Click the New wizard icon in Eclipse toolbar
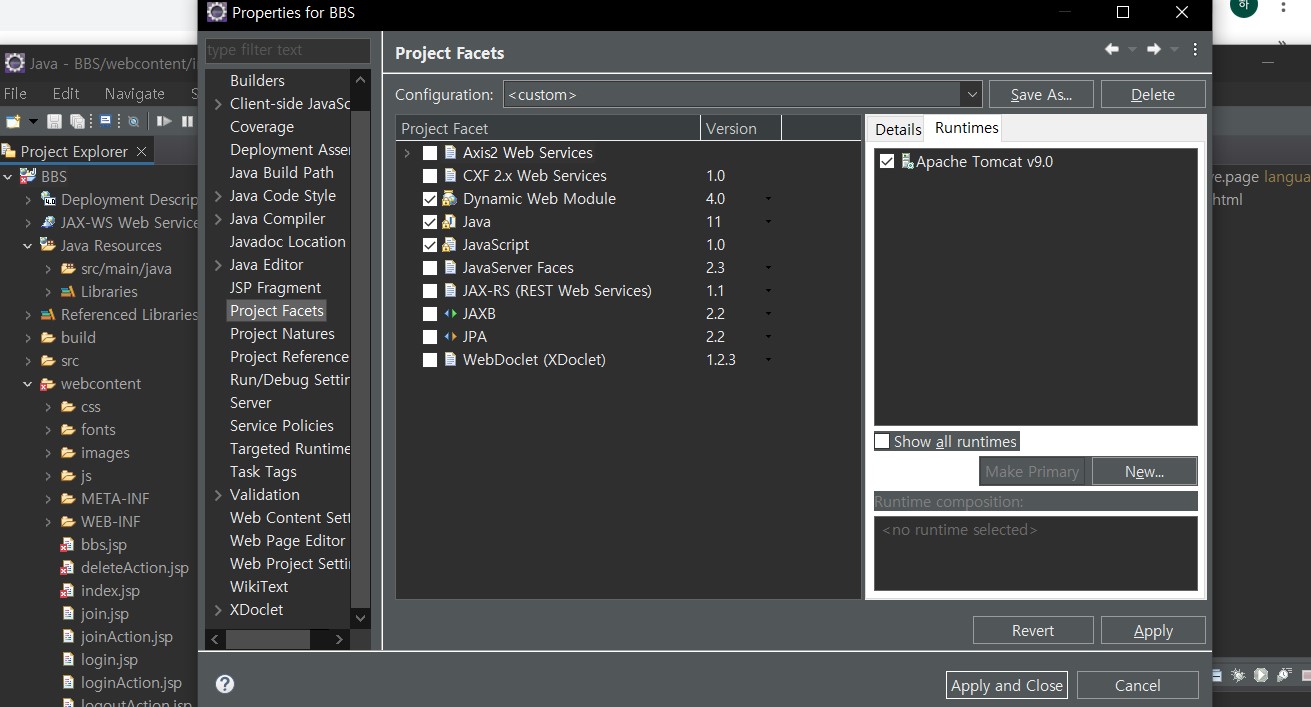This screenshot has height=707, width=1311. coord(13,121)
